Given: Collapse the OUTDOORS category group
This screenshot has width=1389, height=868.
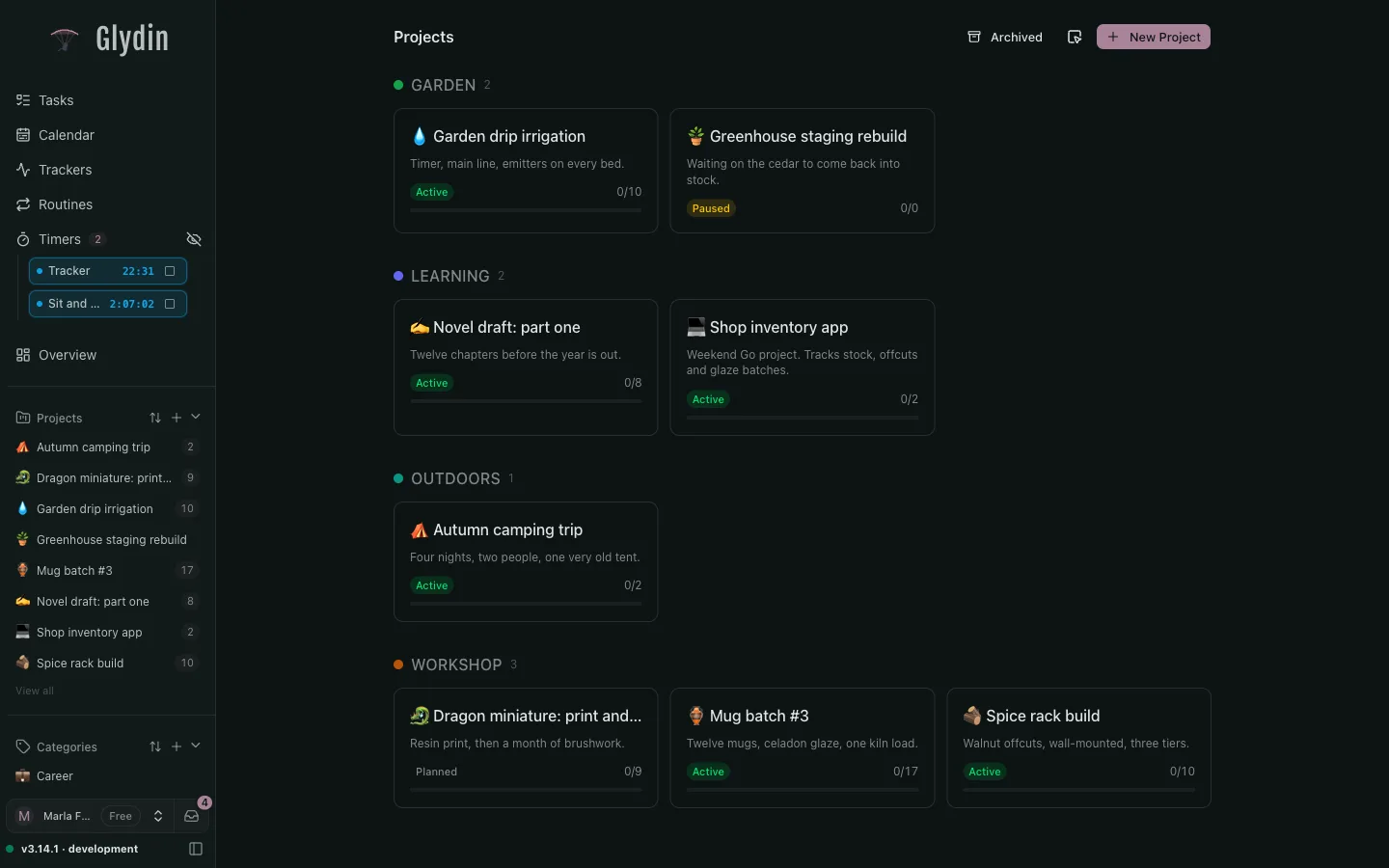Looking at the screenshot, I should pos(454,478).
